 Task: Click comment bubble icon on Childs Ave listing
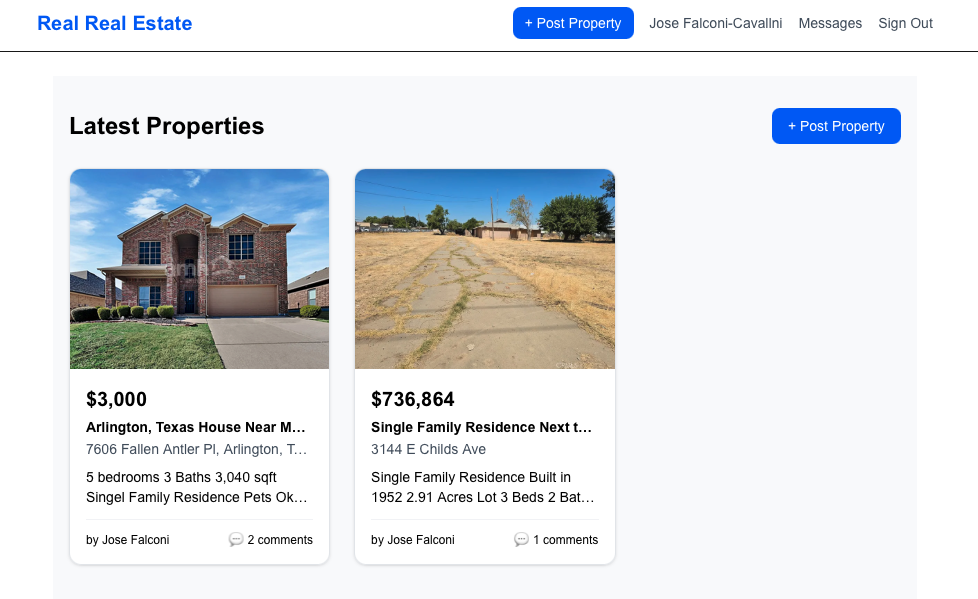point(521,540)
